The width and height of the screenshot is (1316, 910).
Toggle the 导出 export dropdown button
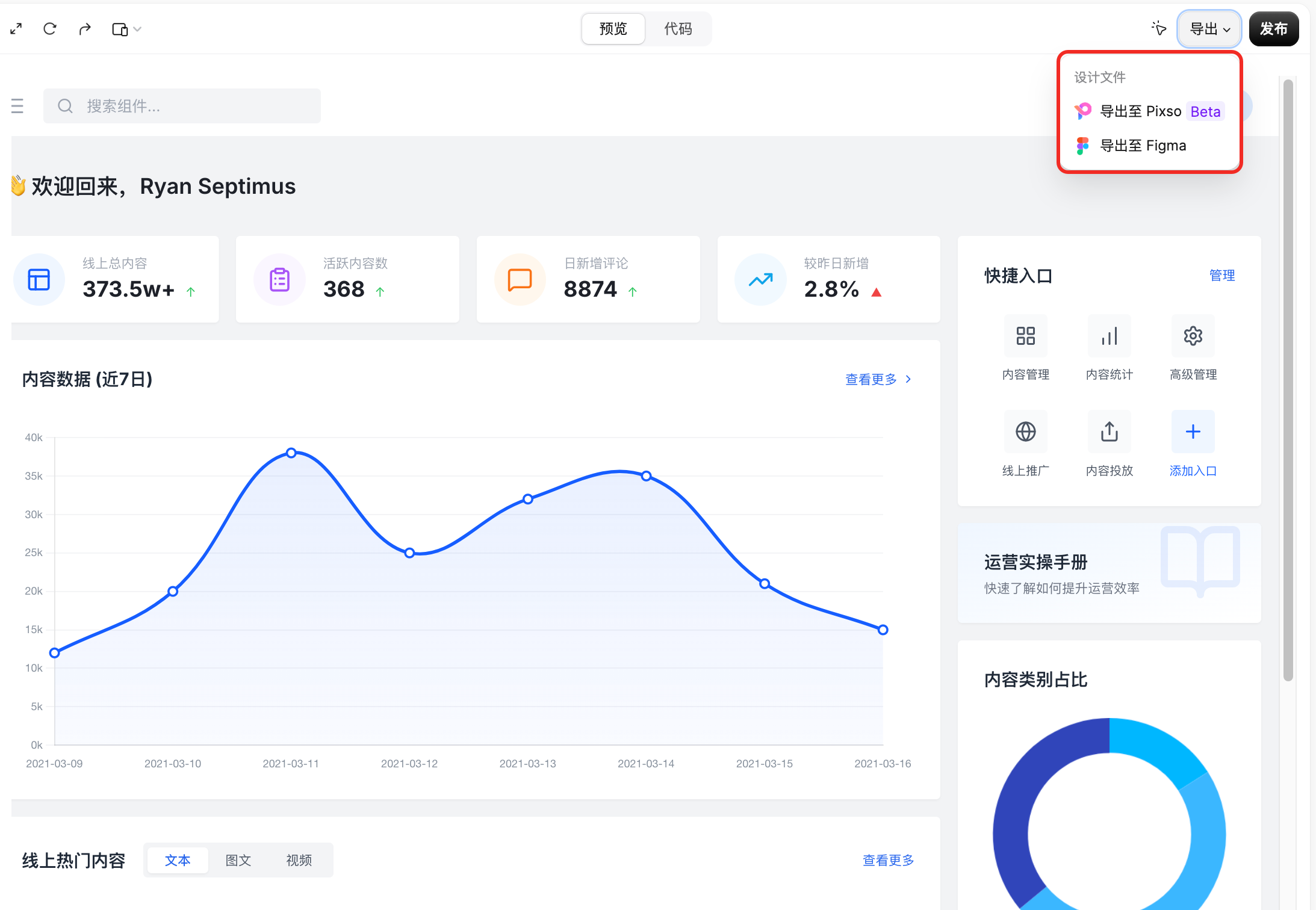pyautogui.click(x=1209, y=29)
